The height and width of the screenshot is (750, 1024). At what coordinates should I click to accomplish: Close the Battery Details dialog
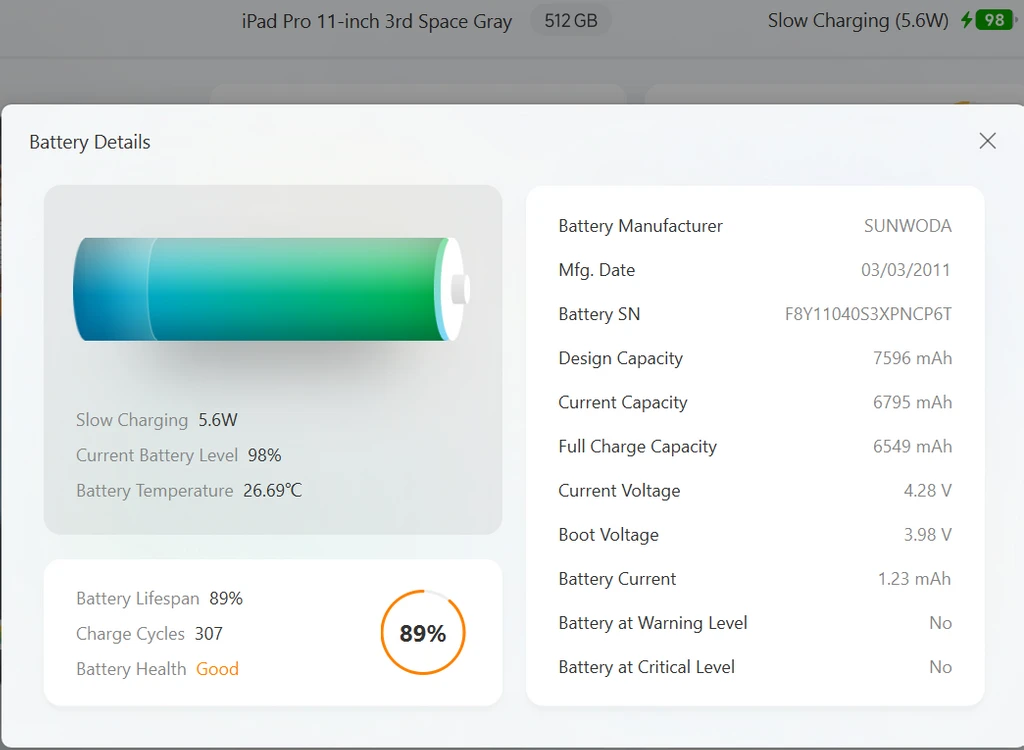click(x=987, y=140)
